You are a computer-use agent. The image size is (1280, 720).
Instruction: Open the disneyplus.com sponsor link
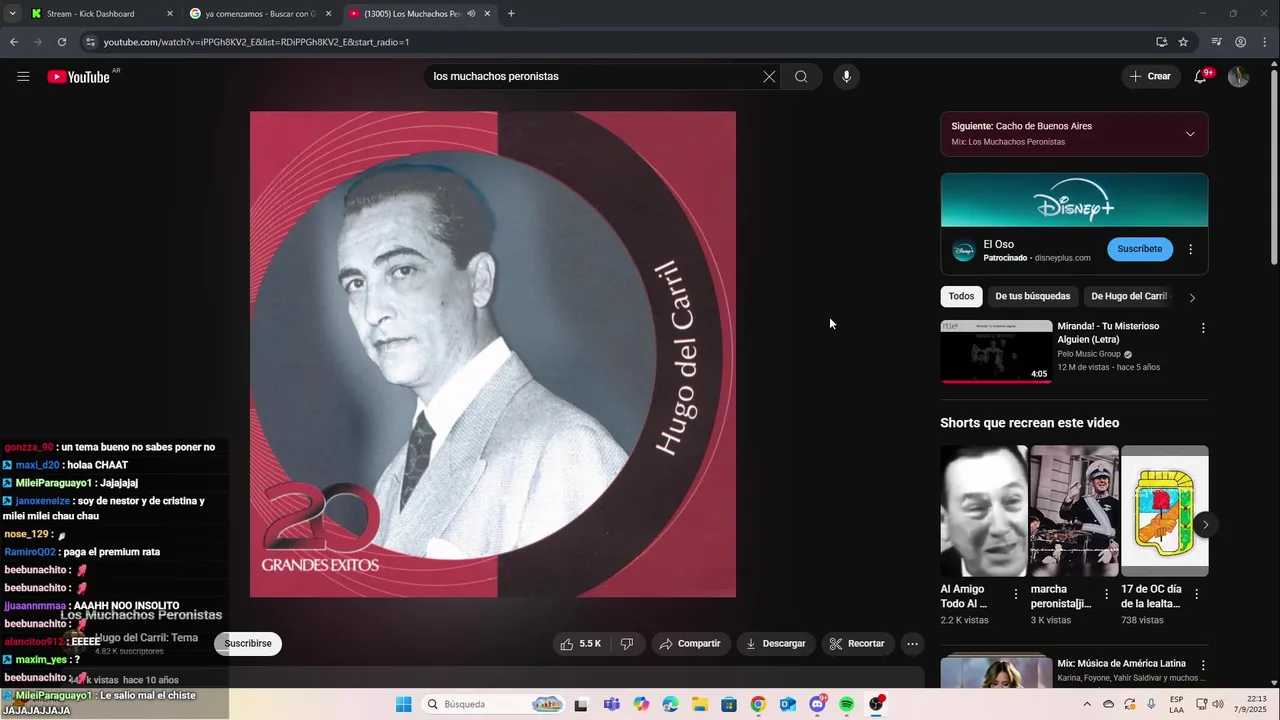pyautogui.click(x=1062, y=258)
